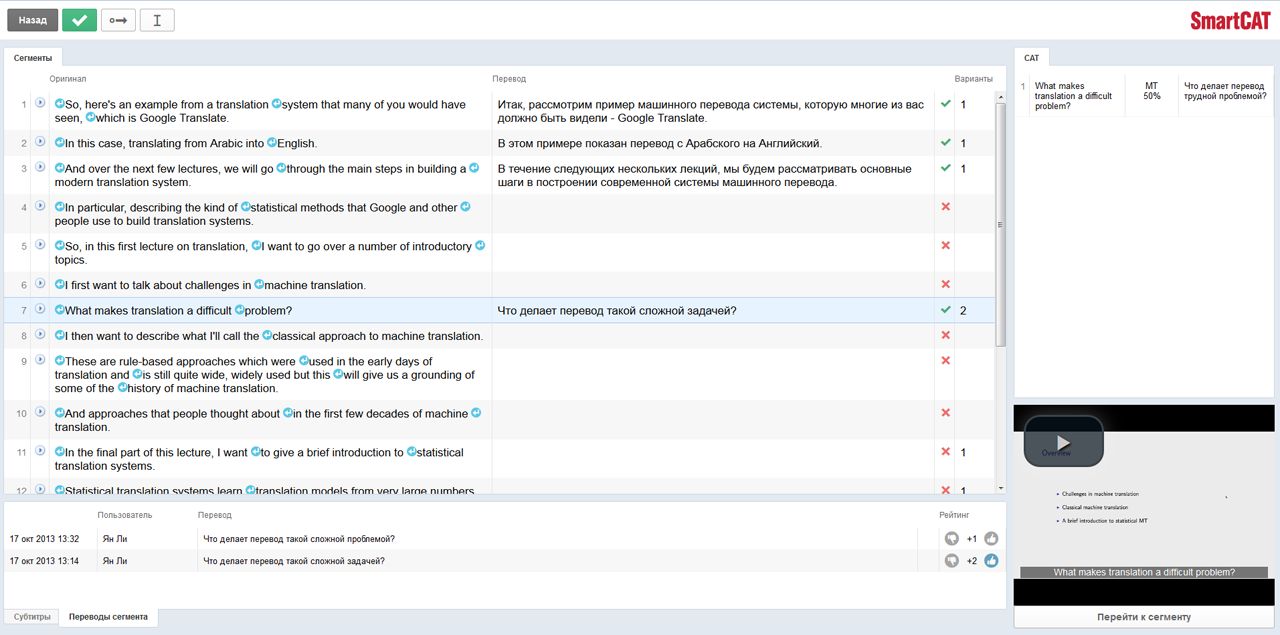Click the Перейти к сегменту button
This screenshot has height=635, width=1280.
pyautogui.click(x=1144, y=617)
